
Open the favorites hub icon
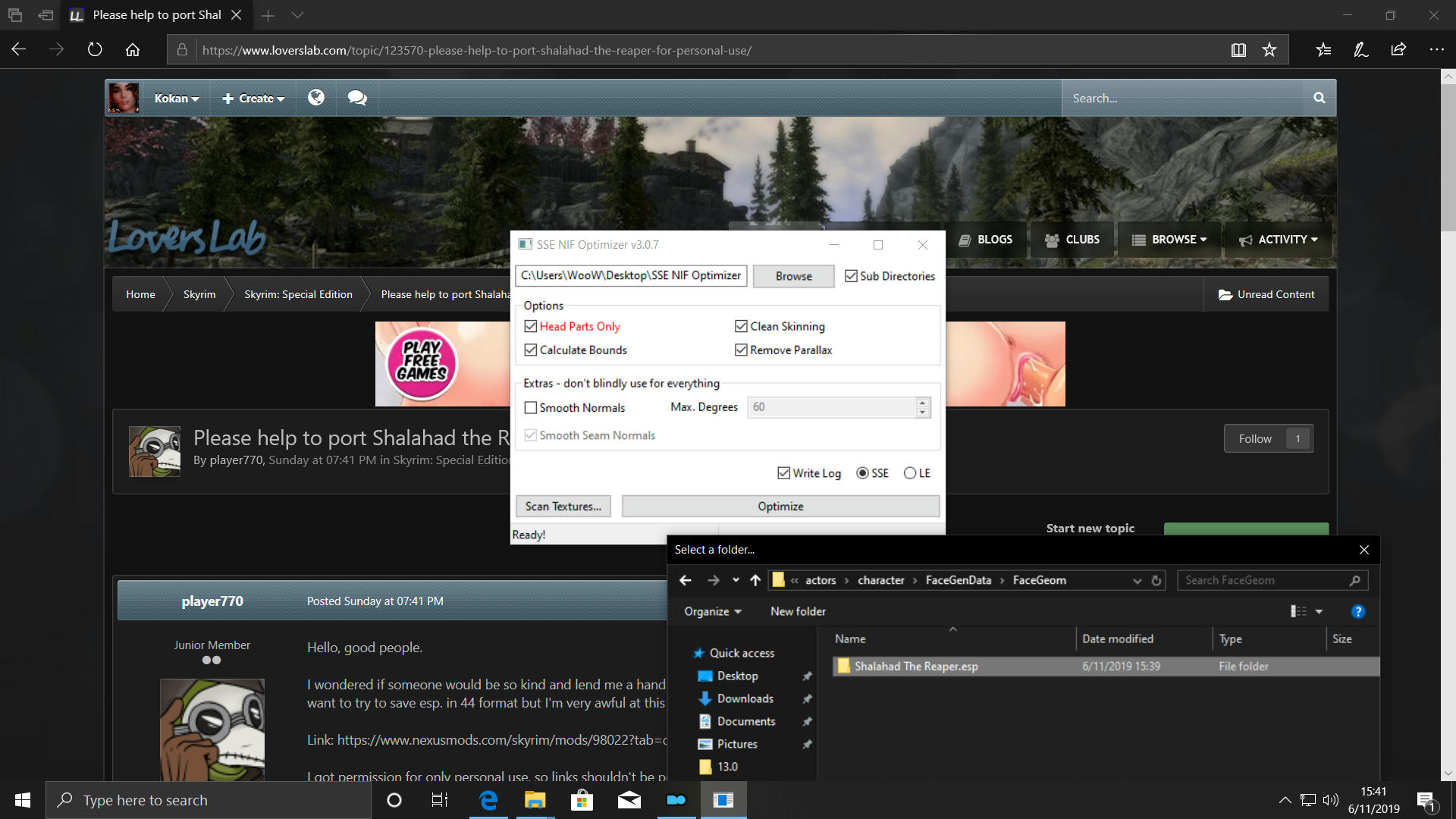click(1323, 50)
